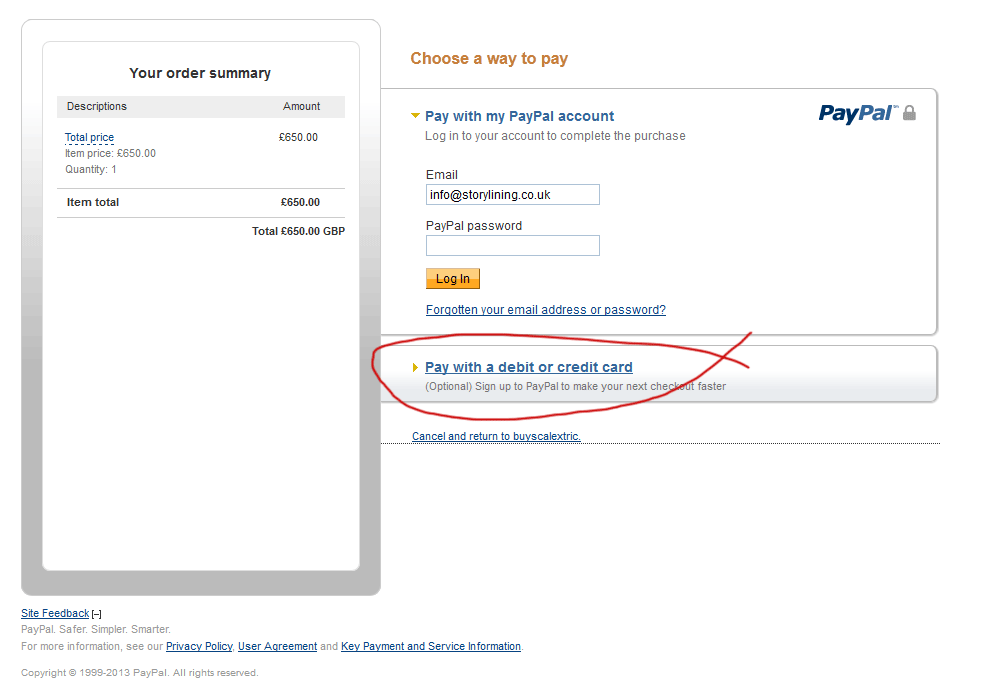This screenshot has height=699, width=987.
Task: Open Forgotten your email address or password link
Action: [x=545, y=310]
